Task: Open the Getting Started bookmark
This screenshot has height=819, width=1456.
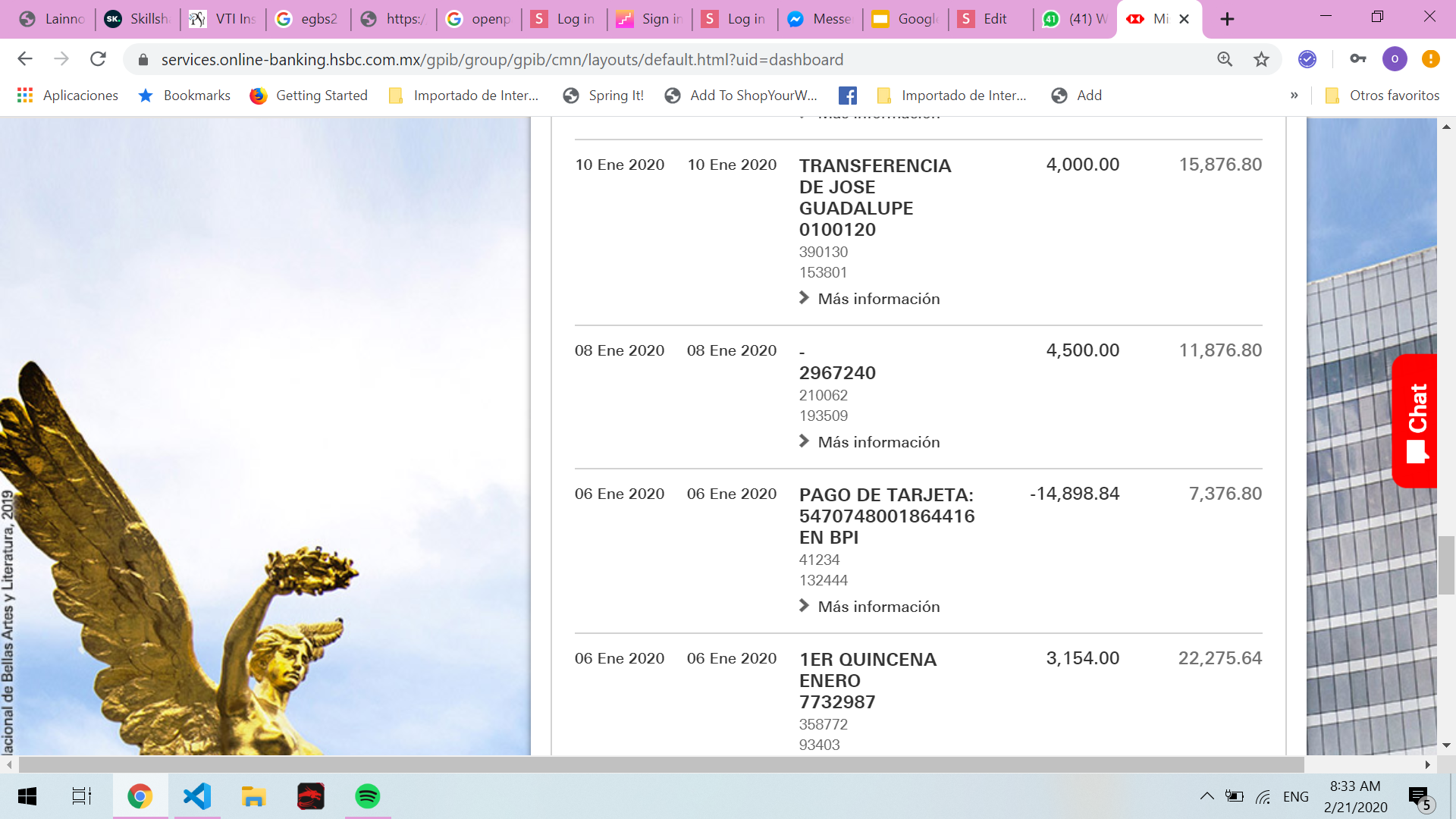Action: (309, 95)
